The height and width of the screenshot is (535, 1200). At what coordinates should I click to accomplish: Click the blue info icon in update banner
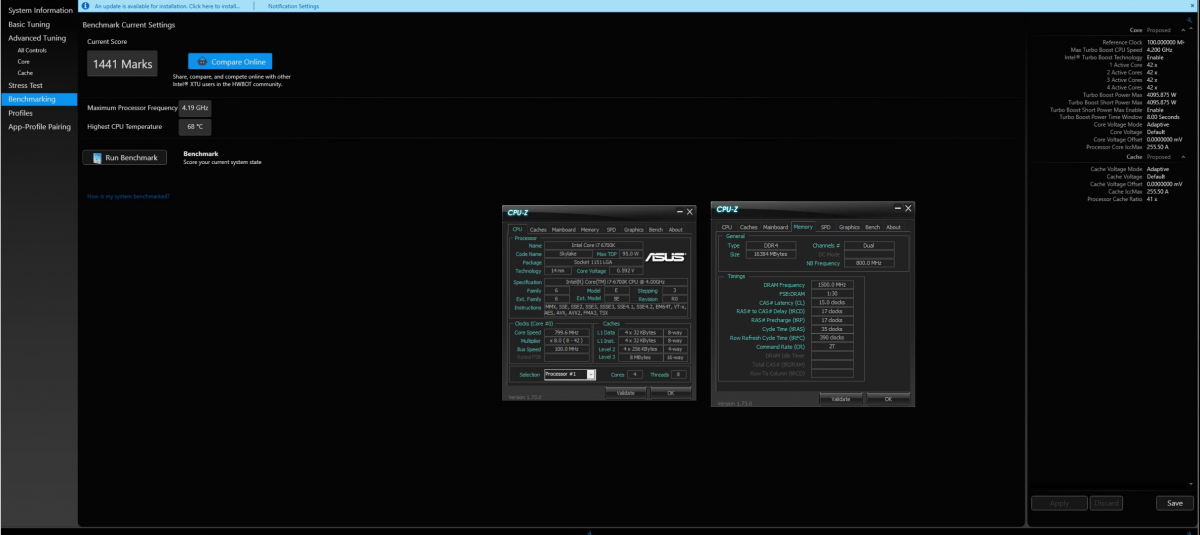[86, 6]
